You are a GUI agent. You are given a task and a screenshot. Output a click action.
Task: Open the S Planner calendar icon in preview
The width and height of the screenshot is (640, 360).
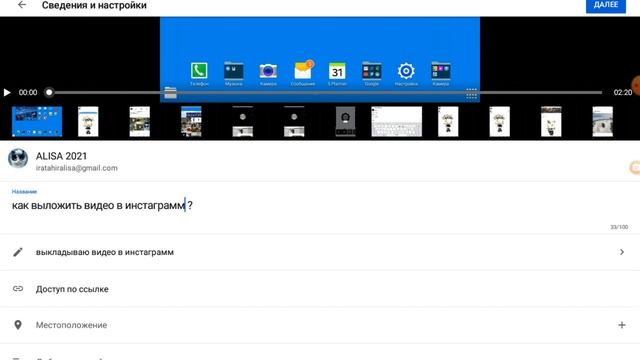click(x=337, y=71)
